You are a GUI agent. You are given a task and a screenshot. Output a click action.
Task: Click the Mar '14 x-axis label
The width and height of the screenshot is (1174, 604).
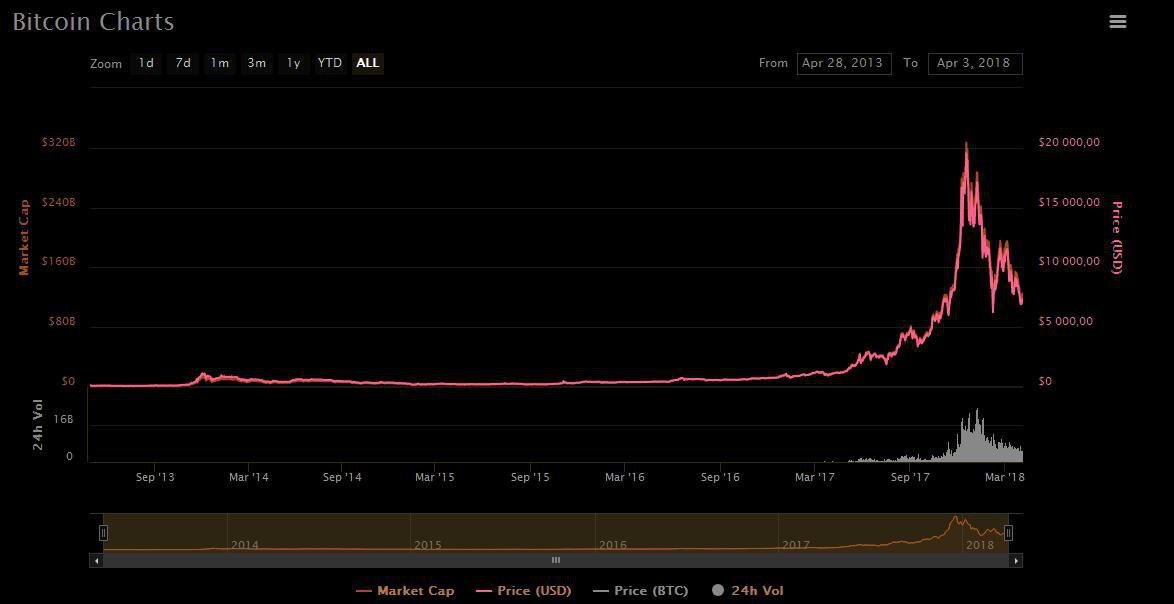(249, 477)
